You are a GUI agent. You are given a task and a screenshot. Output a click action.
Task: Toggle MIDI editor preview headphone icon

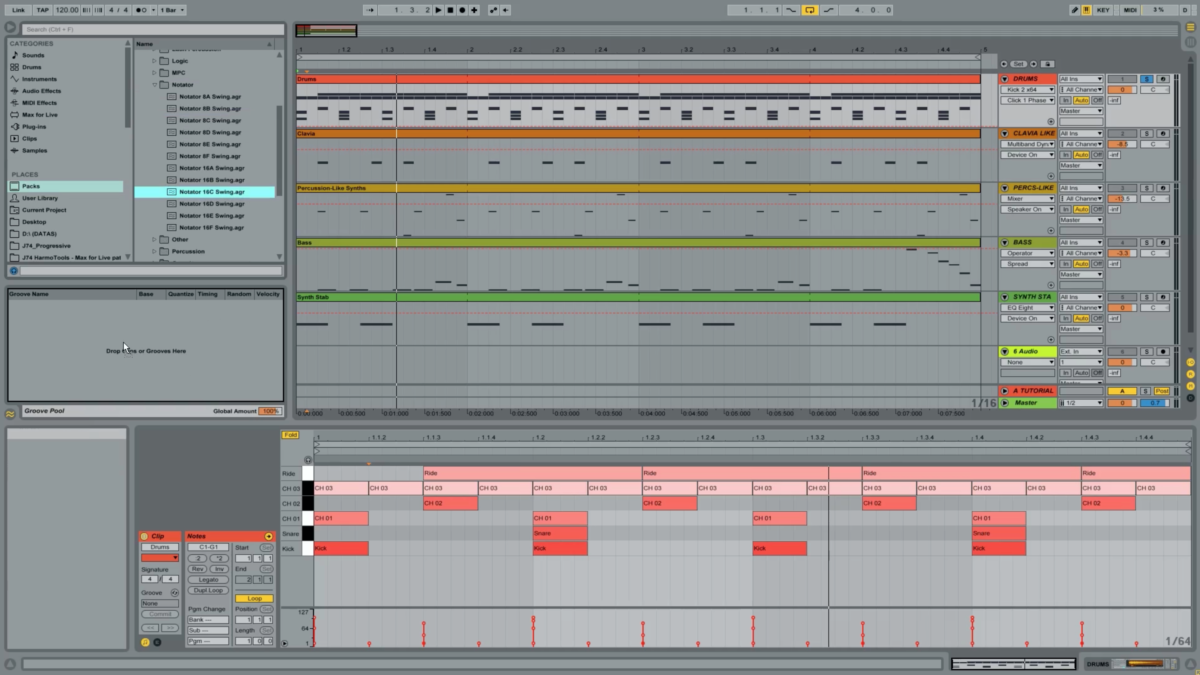(x=308, y=459)
